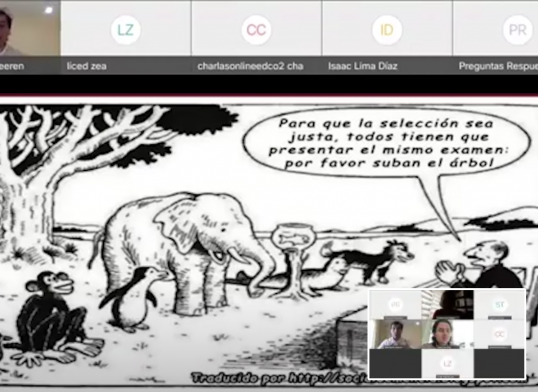The width and height of the screenshot is (538, 392).
Task: Click the 'Preguntas Respue' name label
Action: (498, 66)
